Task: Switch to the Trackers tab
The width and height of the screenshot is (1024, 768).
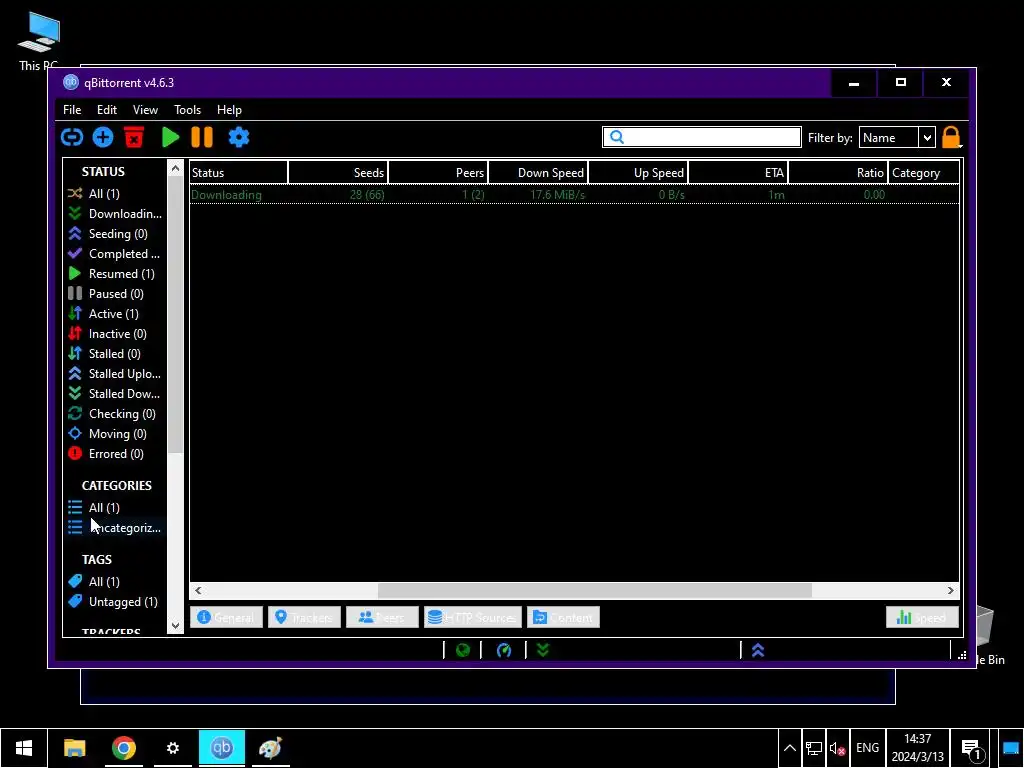Action: (304, 617)
